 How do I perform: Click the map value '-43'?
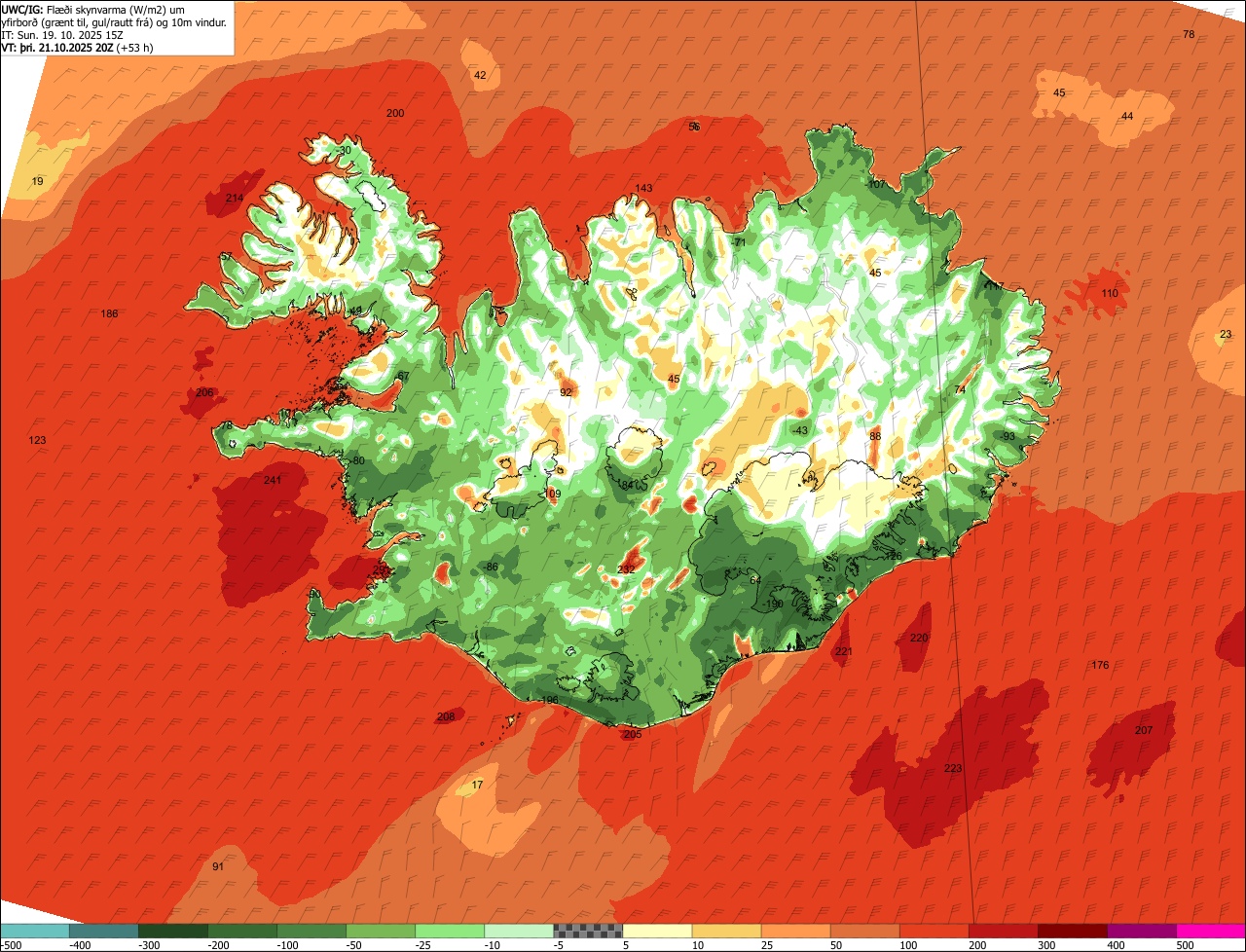[x=800, y=431]
